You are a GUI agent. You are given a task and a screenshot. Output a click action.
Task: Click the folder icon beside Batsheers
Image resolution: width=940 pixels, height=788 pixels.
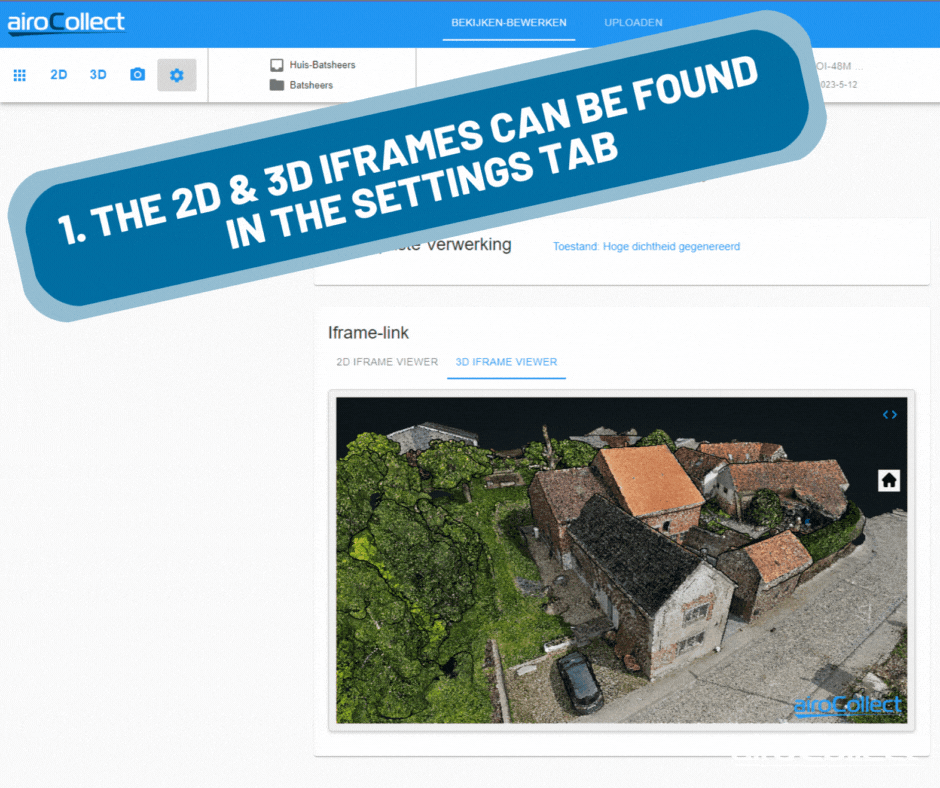click(277, 85)
